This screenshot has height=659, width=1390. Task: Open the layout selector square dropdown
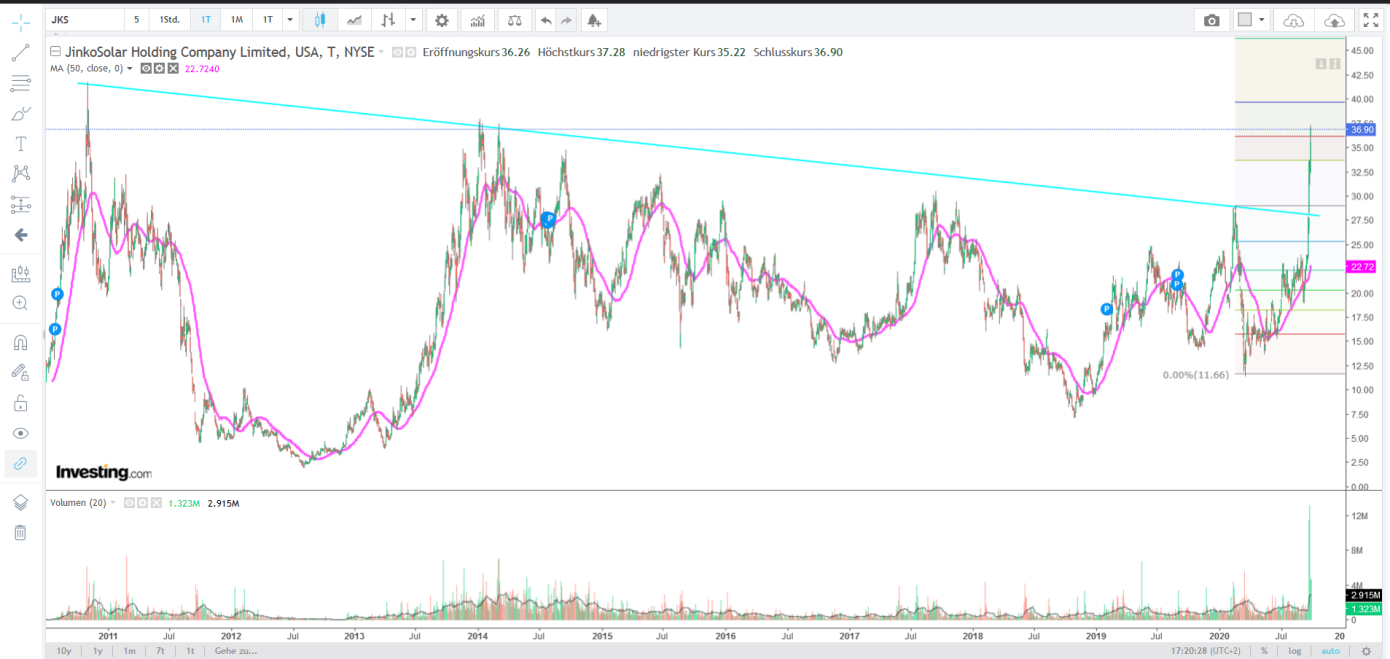1251,20
